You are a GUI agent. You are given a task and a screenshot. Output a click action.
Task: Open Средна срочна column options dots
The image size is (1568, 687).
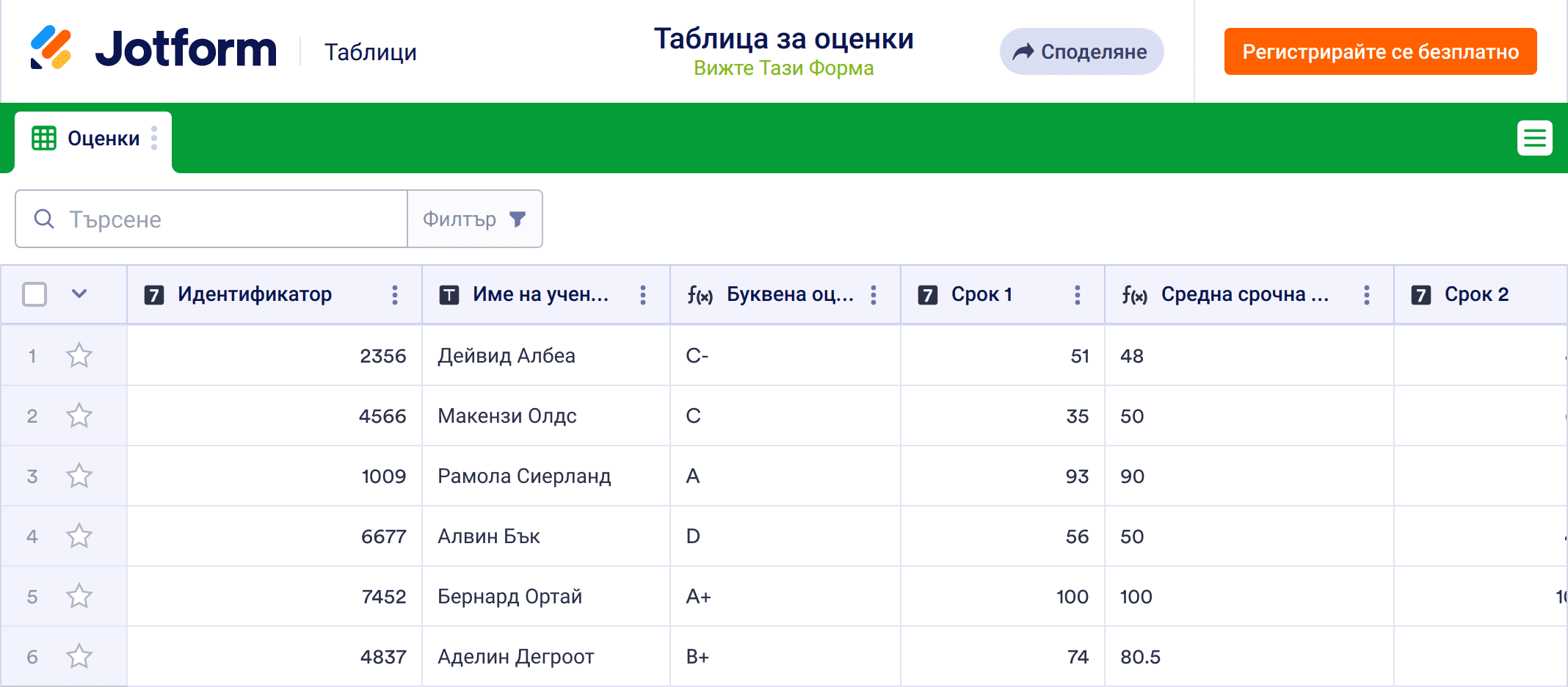click(1367, 295)
